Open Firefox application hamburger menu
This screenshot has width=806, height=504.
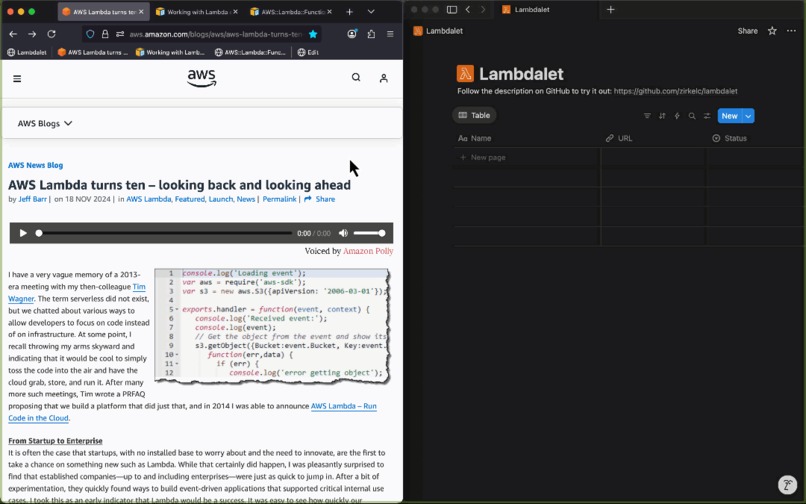[x=390, y=34]
